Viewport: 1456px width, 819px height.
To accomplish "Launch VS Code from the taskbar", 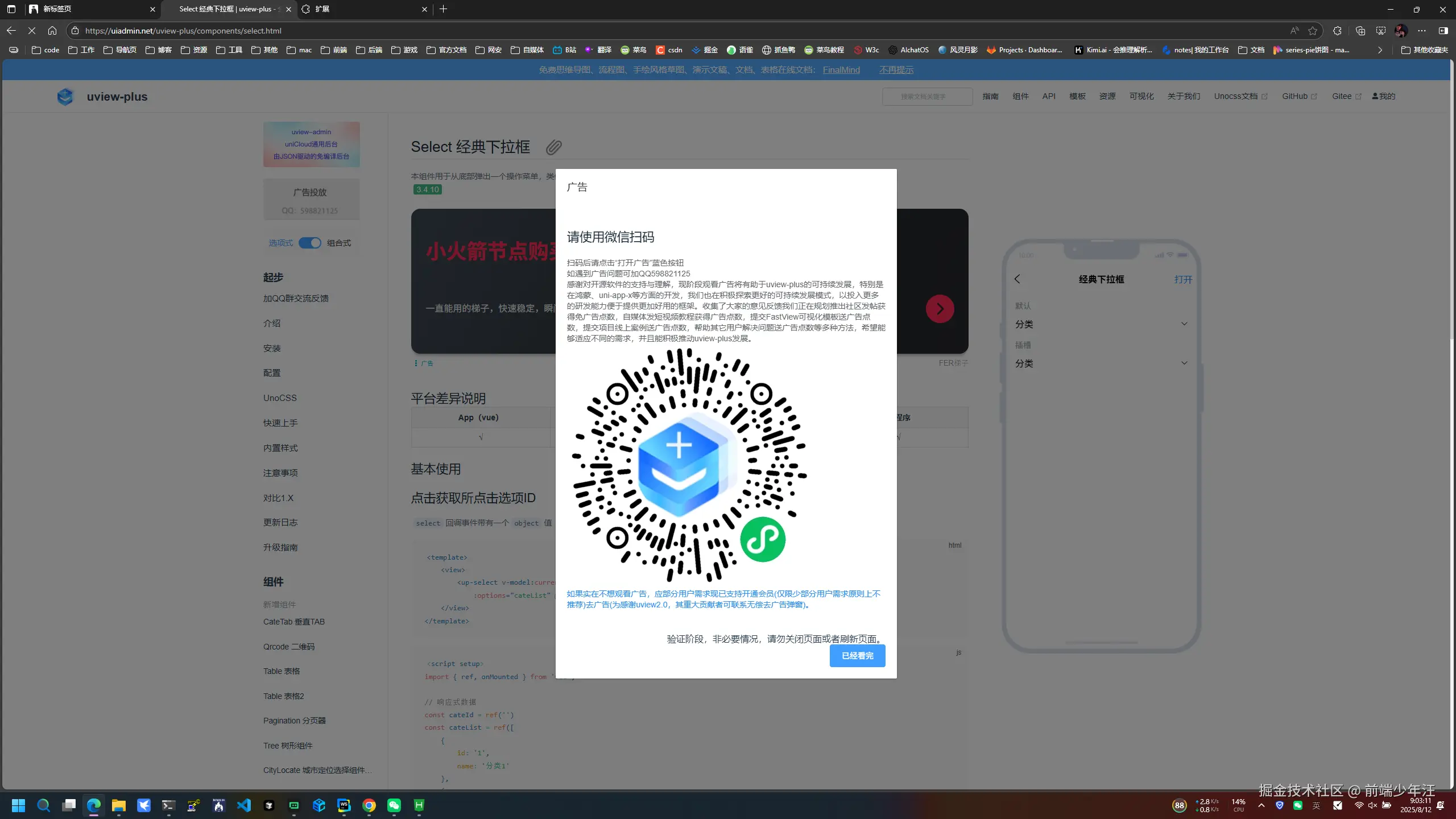I will click(245, 805).
